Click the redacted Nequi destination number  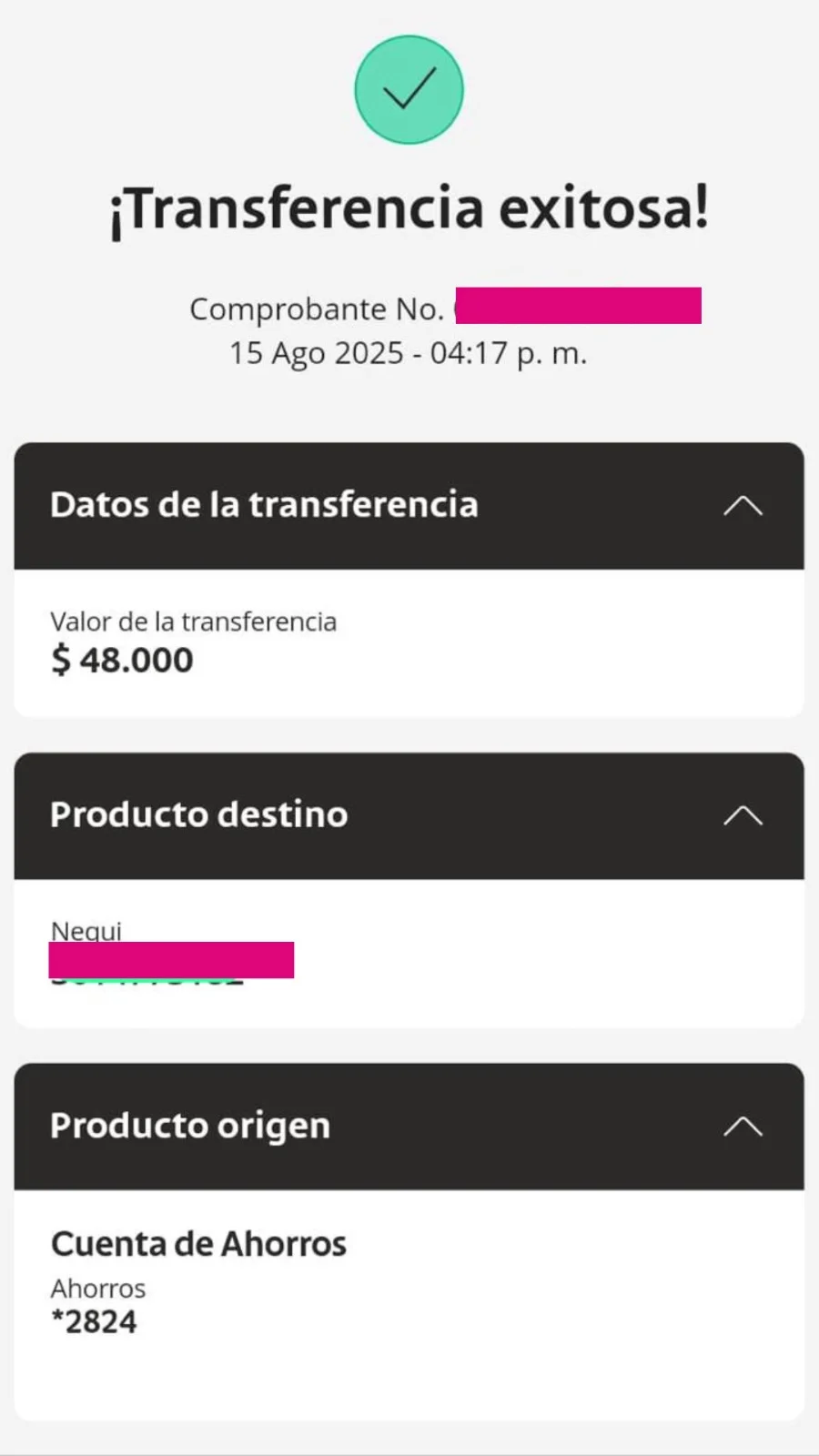coord(171,961)
